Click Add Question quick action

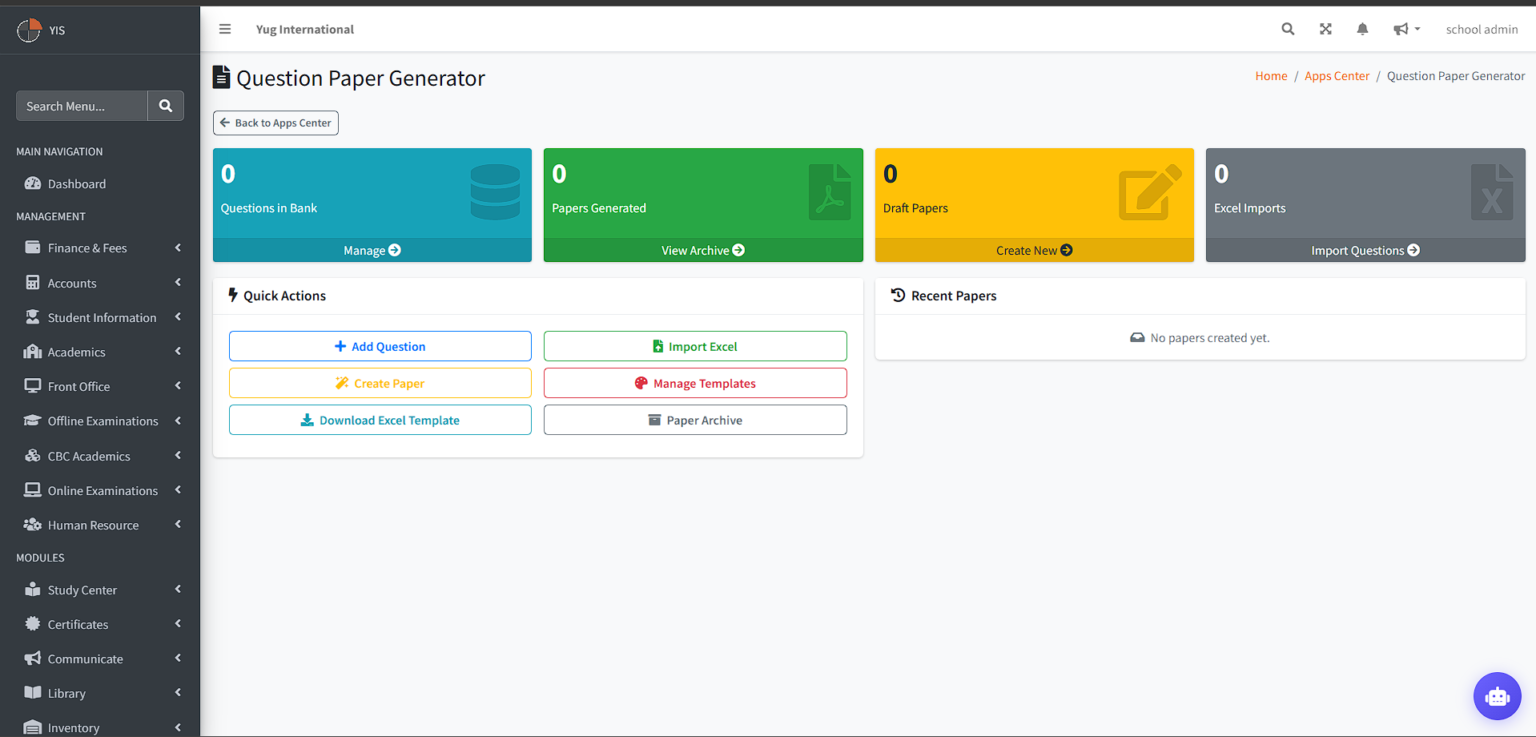click(x=380, y=346)
